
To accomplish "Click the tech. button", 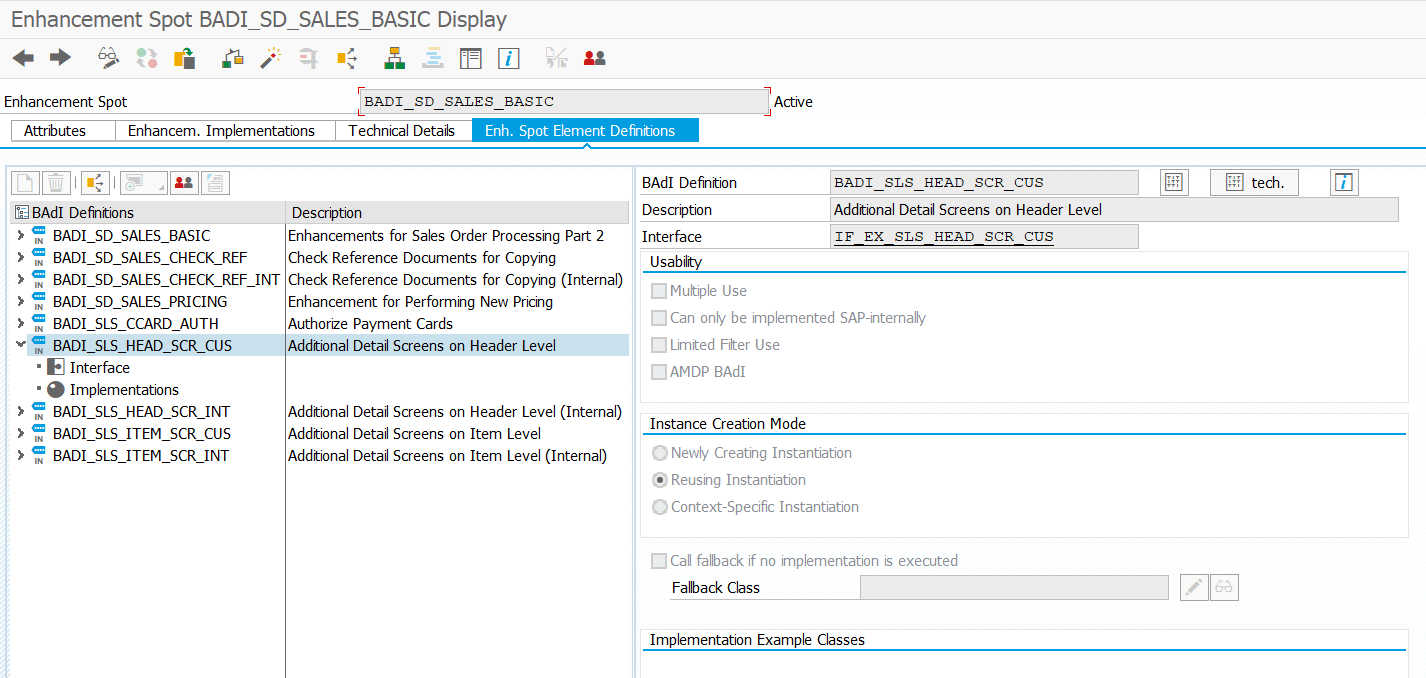I will (x=1254, y=182).
